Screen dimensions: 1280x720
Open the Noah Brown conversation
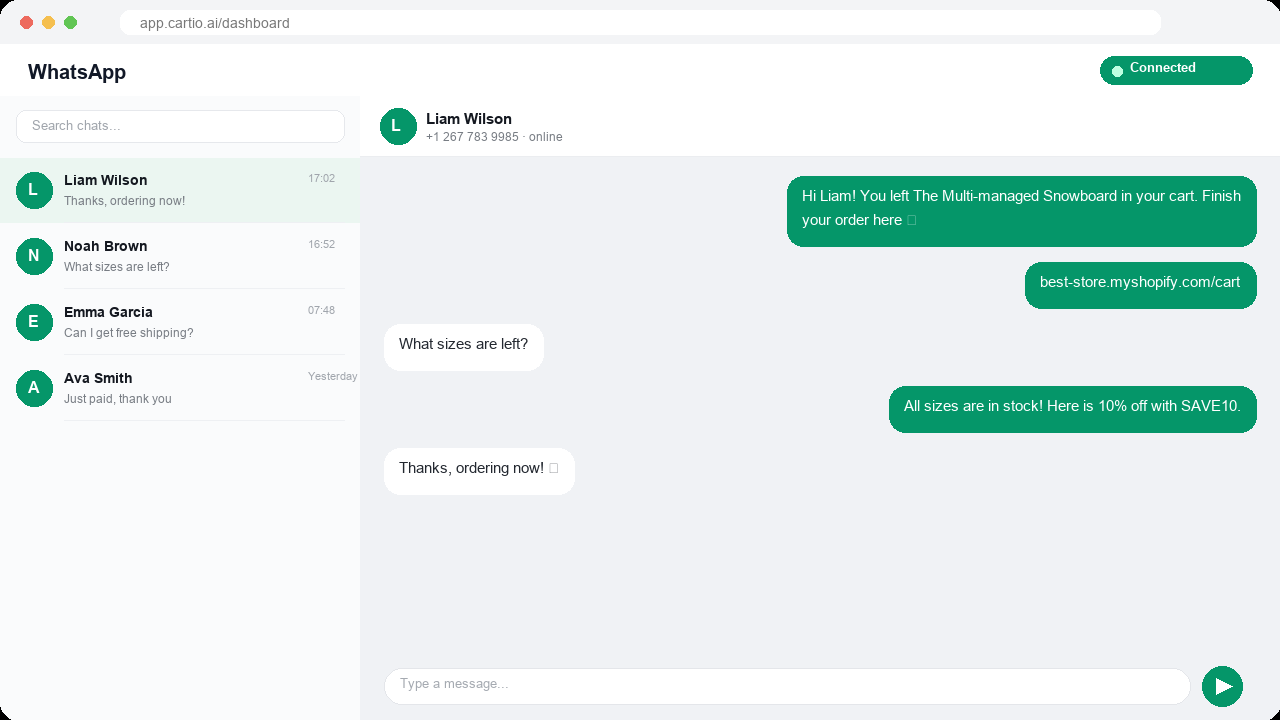[180, 256]
